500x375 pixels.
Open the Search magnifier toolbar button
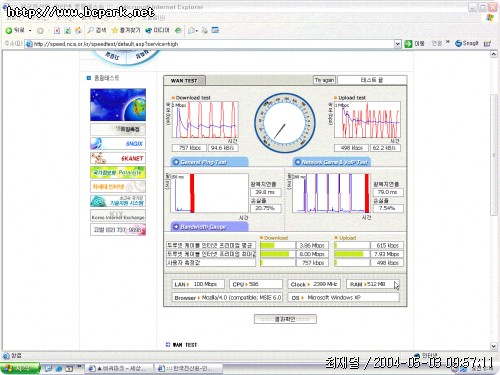[x=97, y=30]
